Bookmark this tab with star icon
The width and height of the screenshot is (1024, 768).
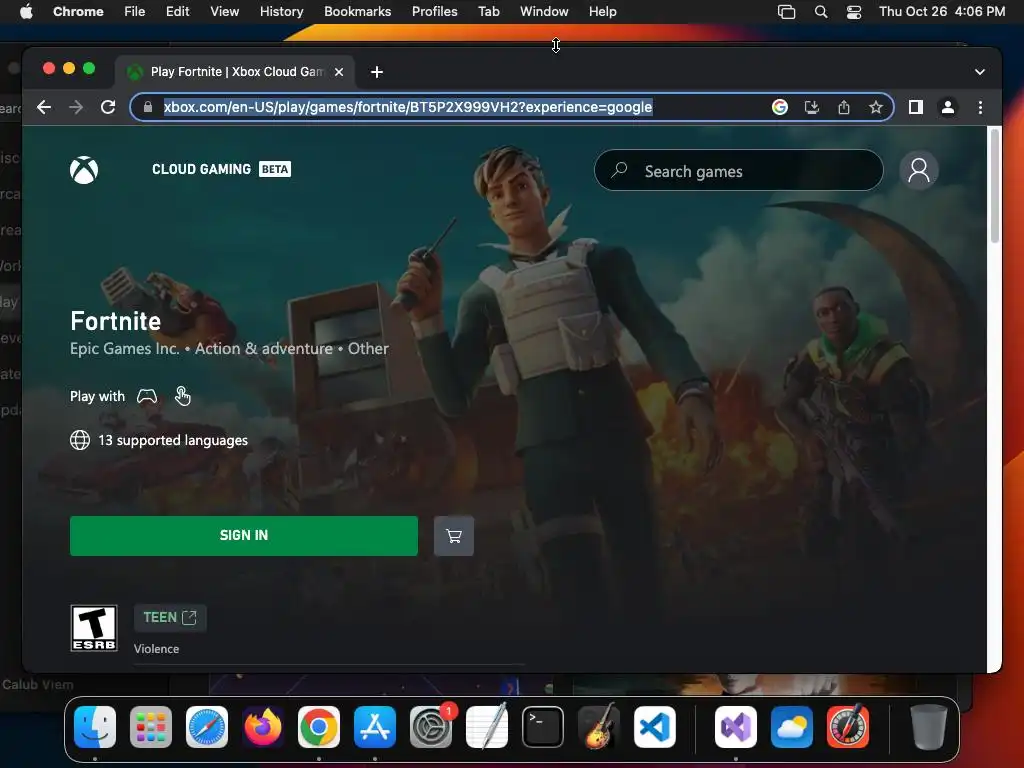(876, 107)
